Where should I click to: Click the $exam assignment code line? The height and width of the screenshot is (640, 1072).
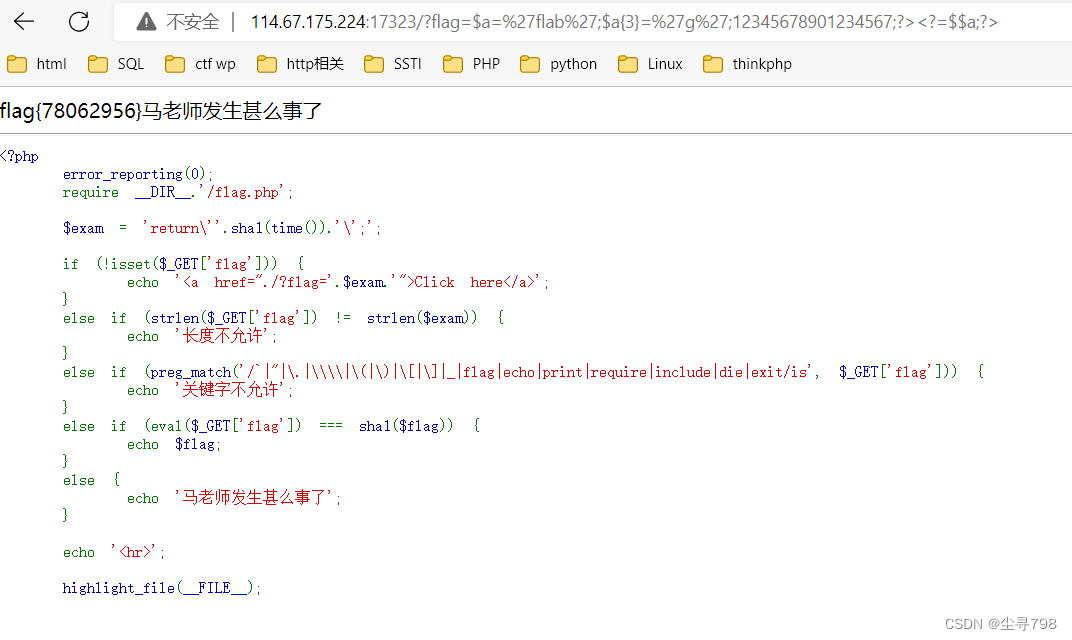tap(222, 228)
